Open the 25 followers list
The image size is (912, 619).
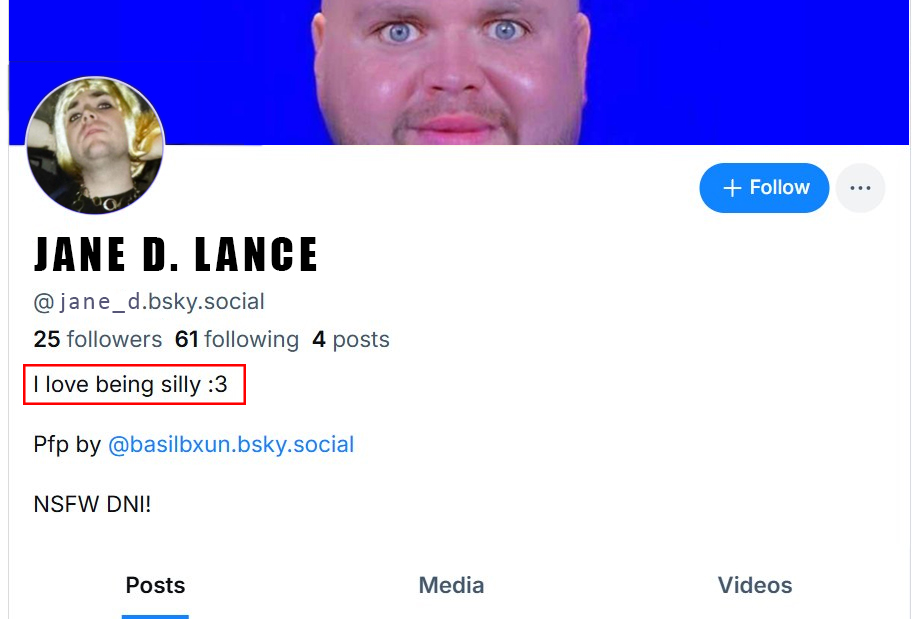coord(98,339)
